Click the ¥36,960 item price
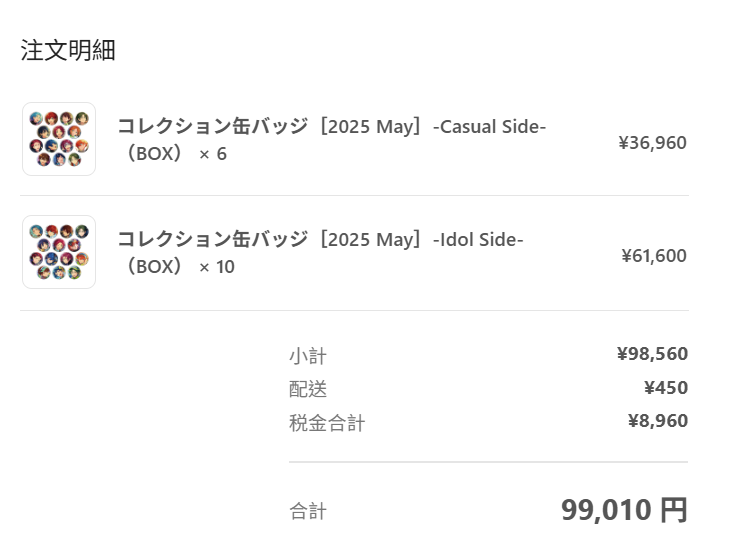731x547 pixels. click(x=652, y=143)
